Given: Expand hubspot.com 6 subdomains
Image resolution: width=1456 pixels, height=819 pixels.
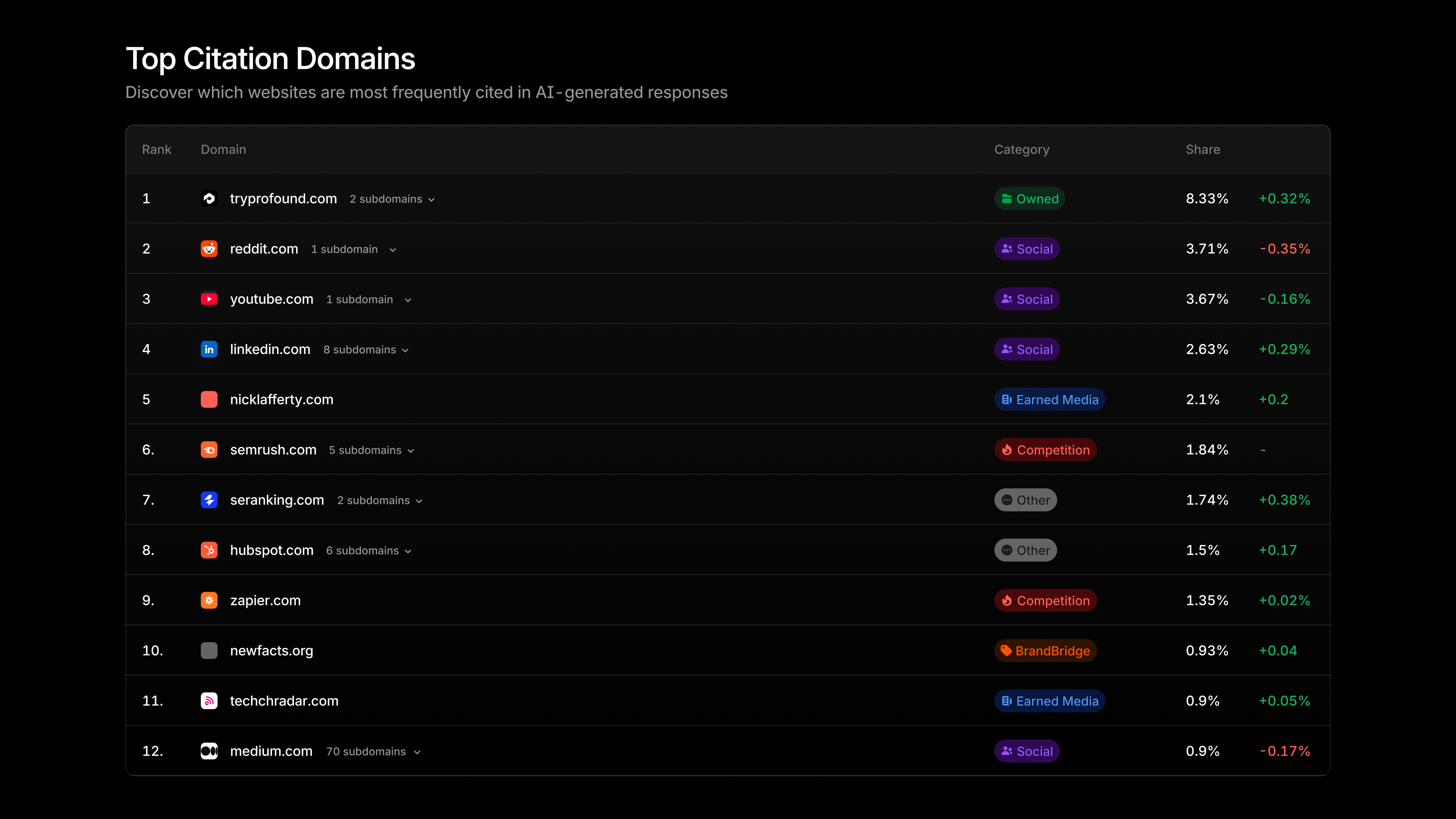Looking at the screenshot, I should [x=369, y=551].
